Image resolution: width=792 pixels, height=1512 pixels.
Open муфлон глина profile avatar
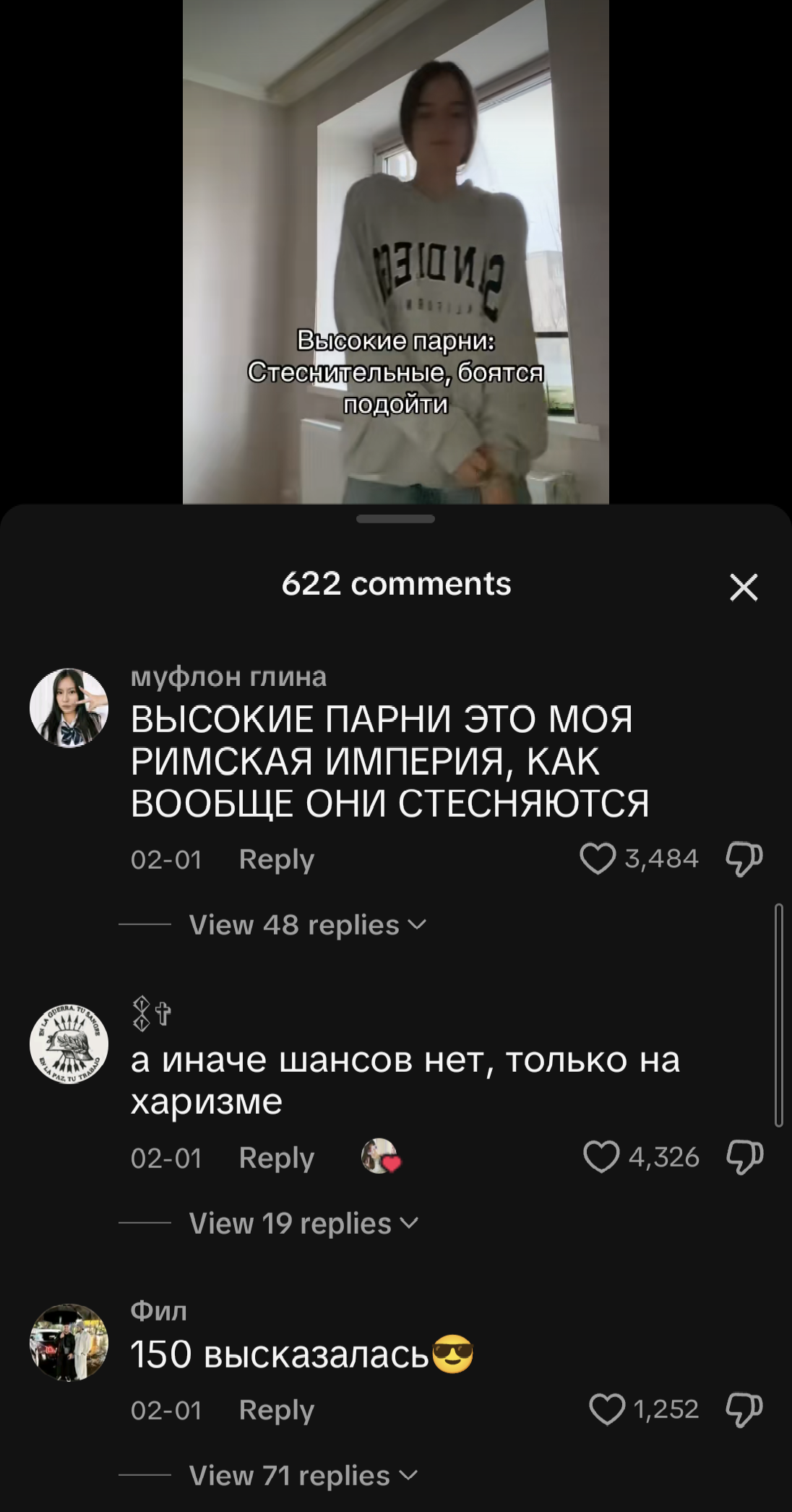tap(69, 708)
